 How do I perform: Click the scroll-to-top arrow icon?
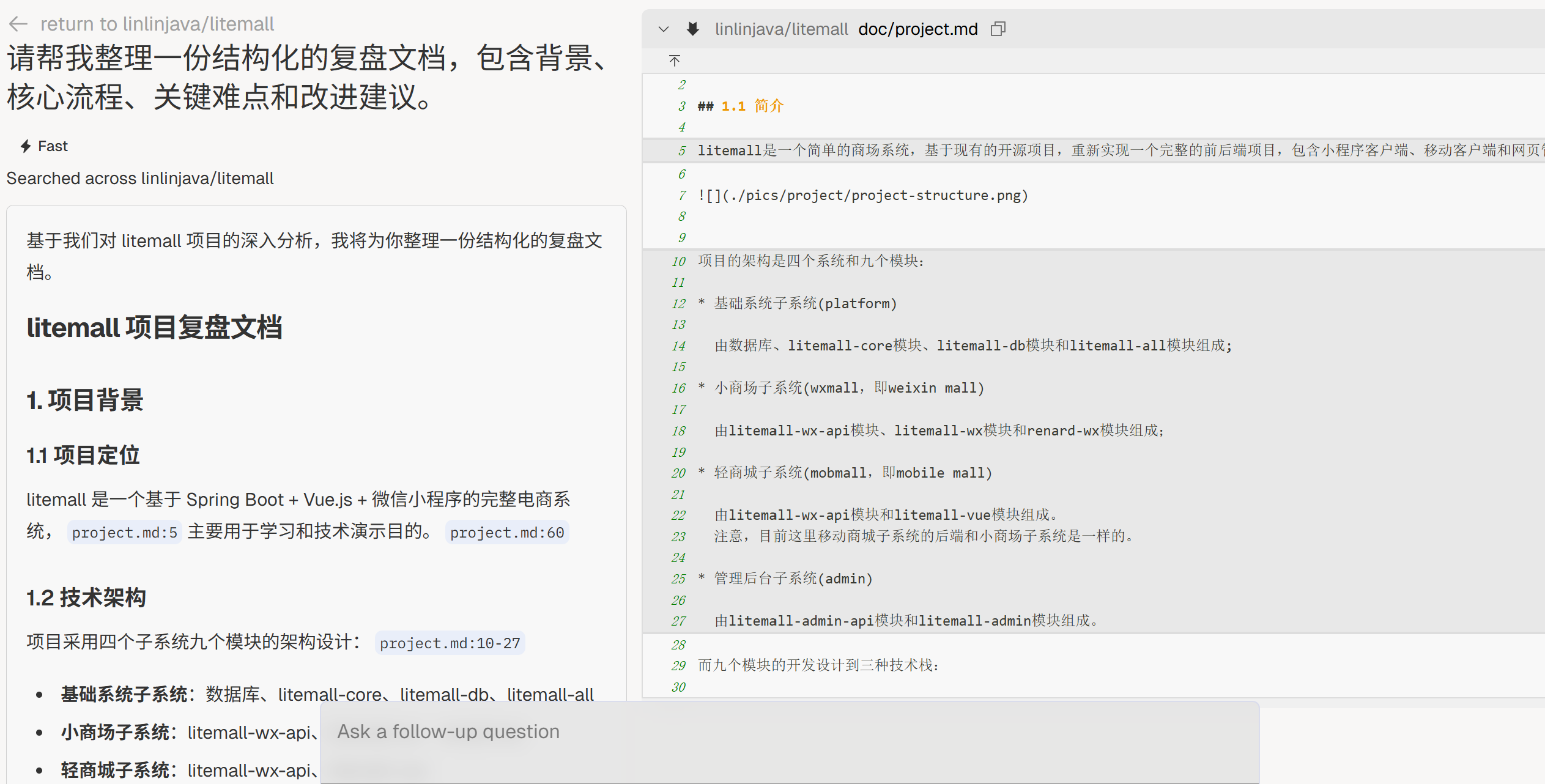click(x=675, y=61)
